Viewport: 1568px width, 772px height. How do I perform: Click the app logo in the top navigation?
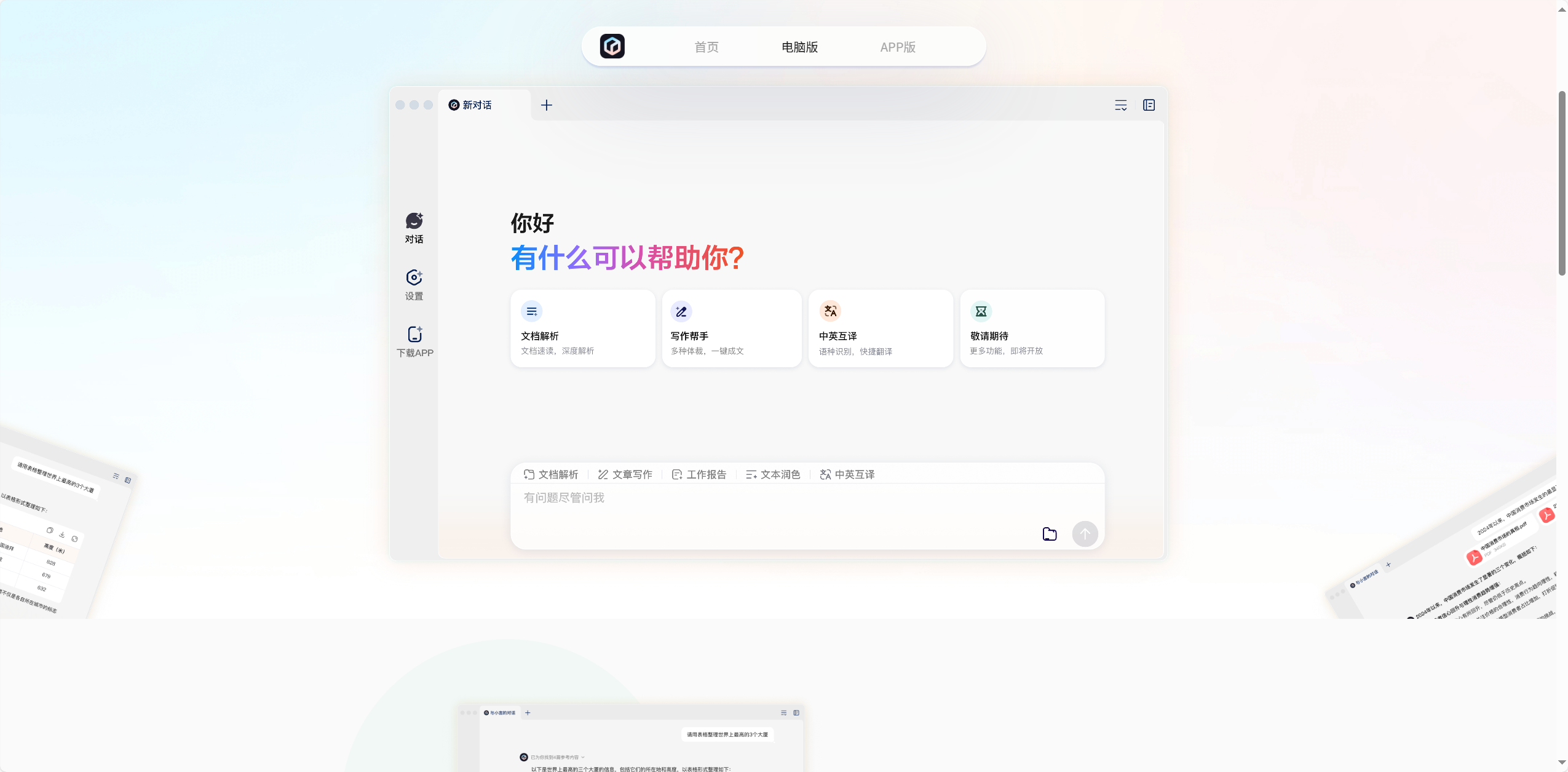(x=612, y=46)
